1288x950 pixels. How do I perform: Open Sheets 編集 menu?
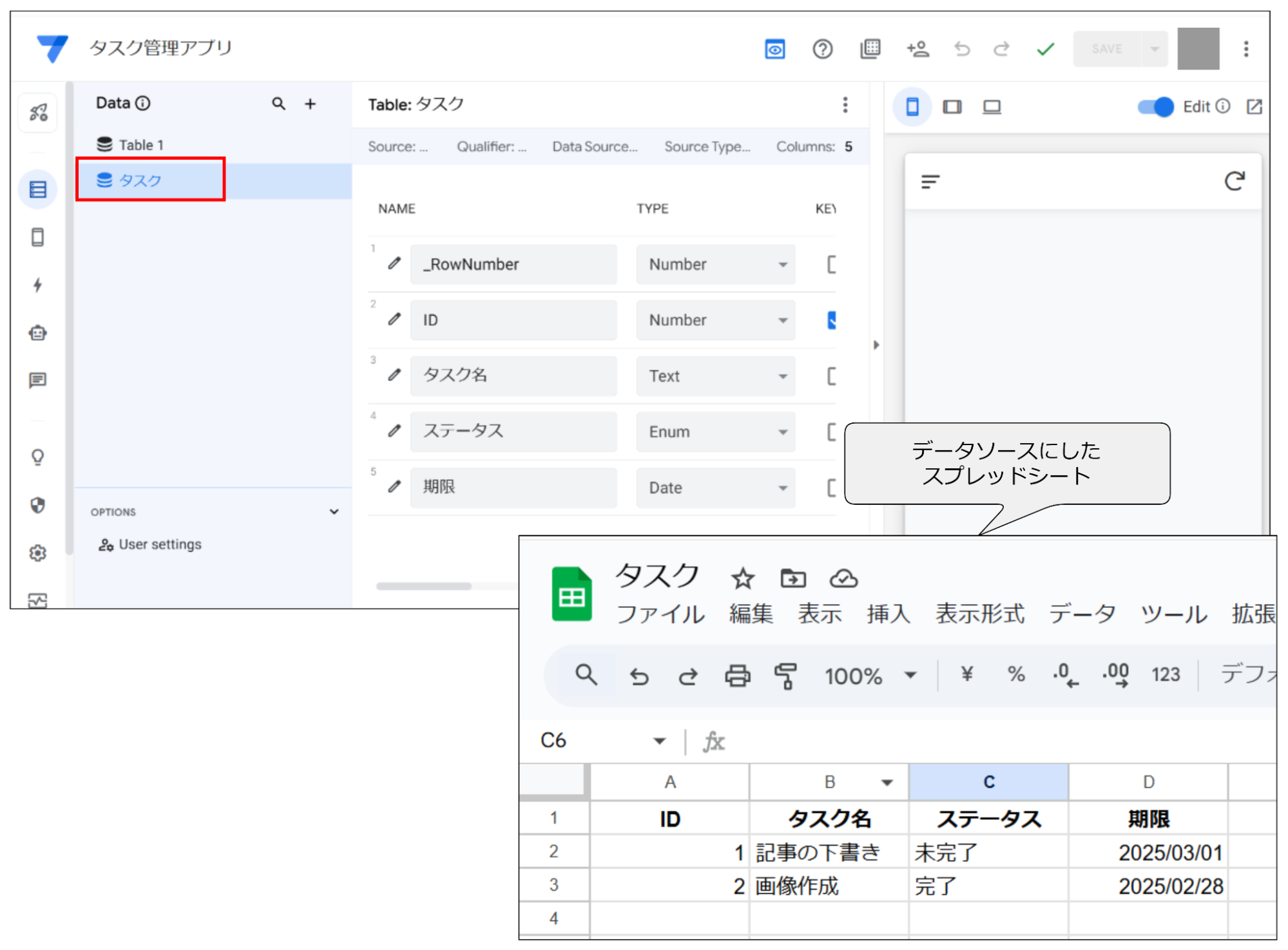(x=751, y=614)
